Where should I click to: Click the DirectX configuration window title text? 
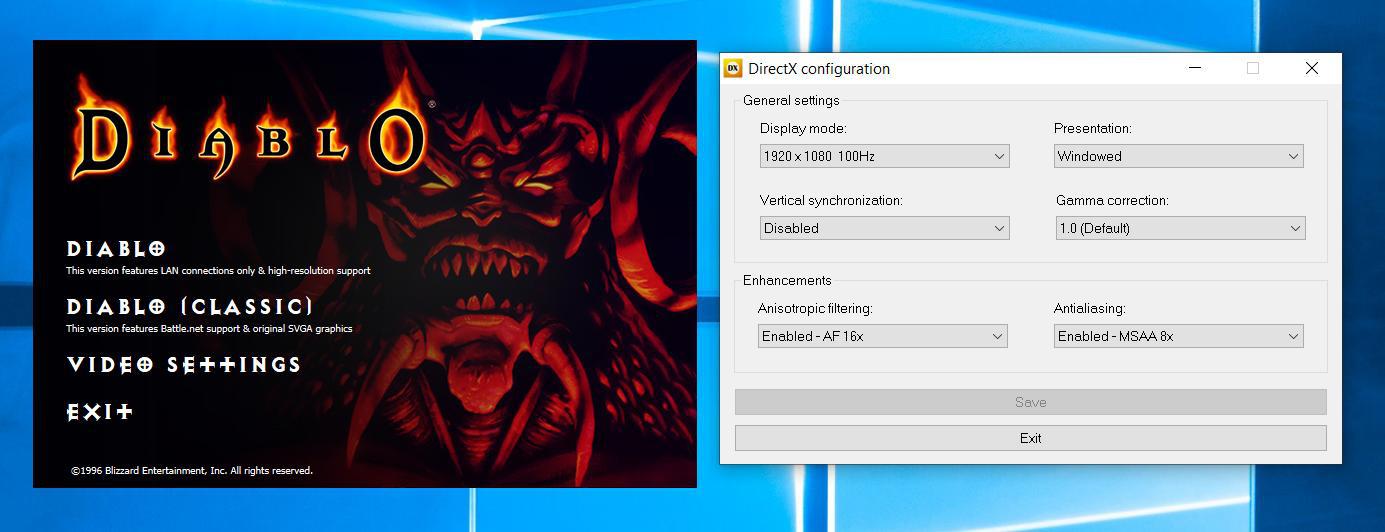click(x=819, y=69)
